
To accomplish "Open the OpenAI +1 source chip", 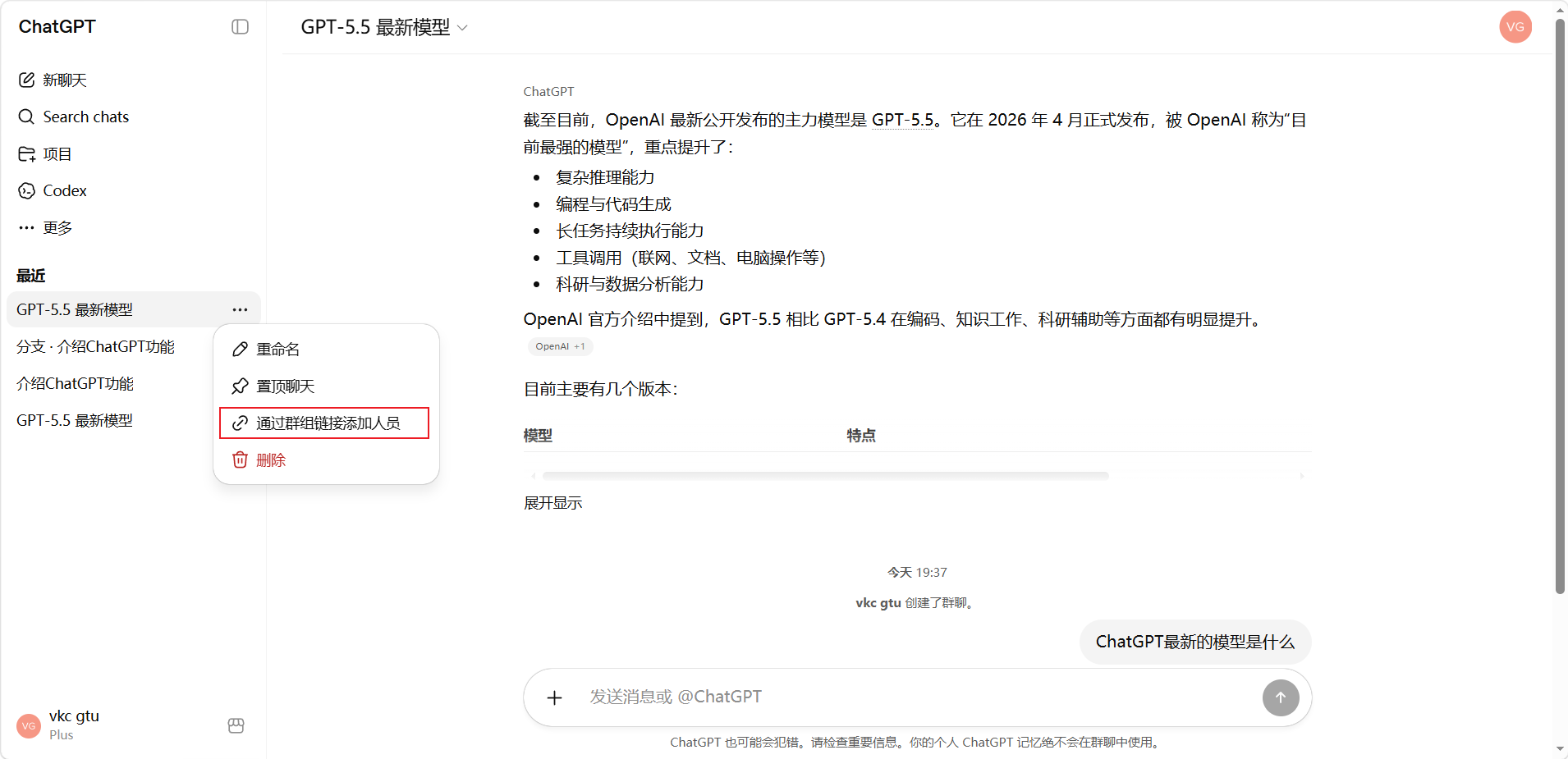I will click(x=560, y=346).
